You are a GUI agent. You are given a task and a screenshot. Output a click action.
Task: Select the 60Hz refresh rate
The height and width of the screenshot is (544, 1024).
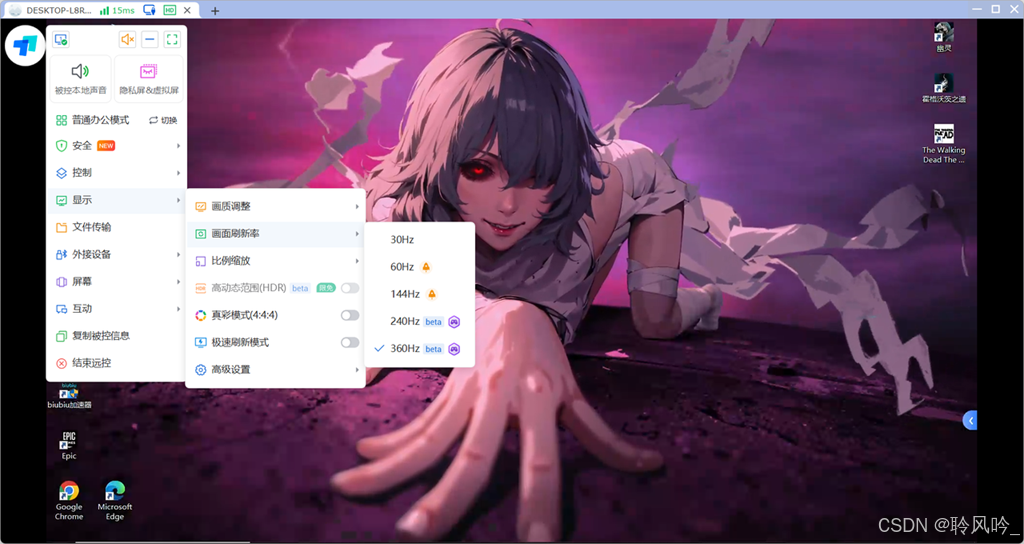click(420, 267)
